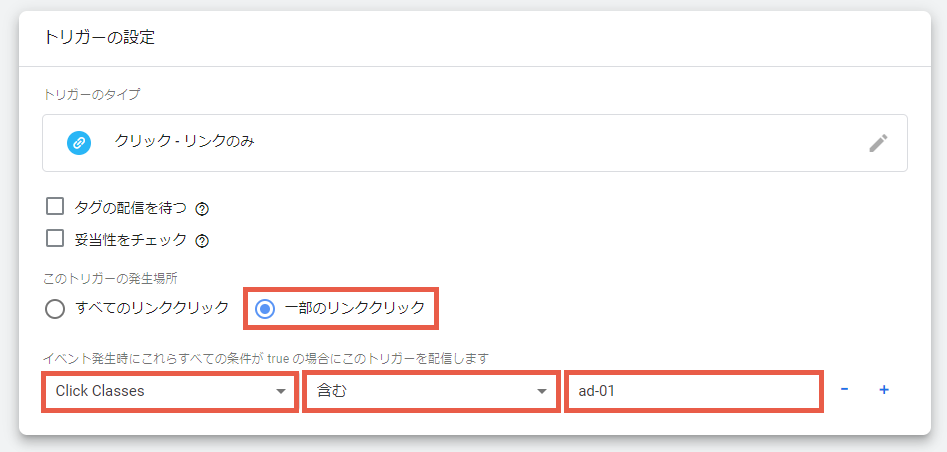Click the arrow on Click Classes dropdown

[x=280, y=392]
